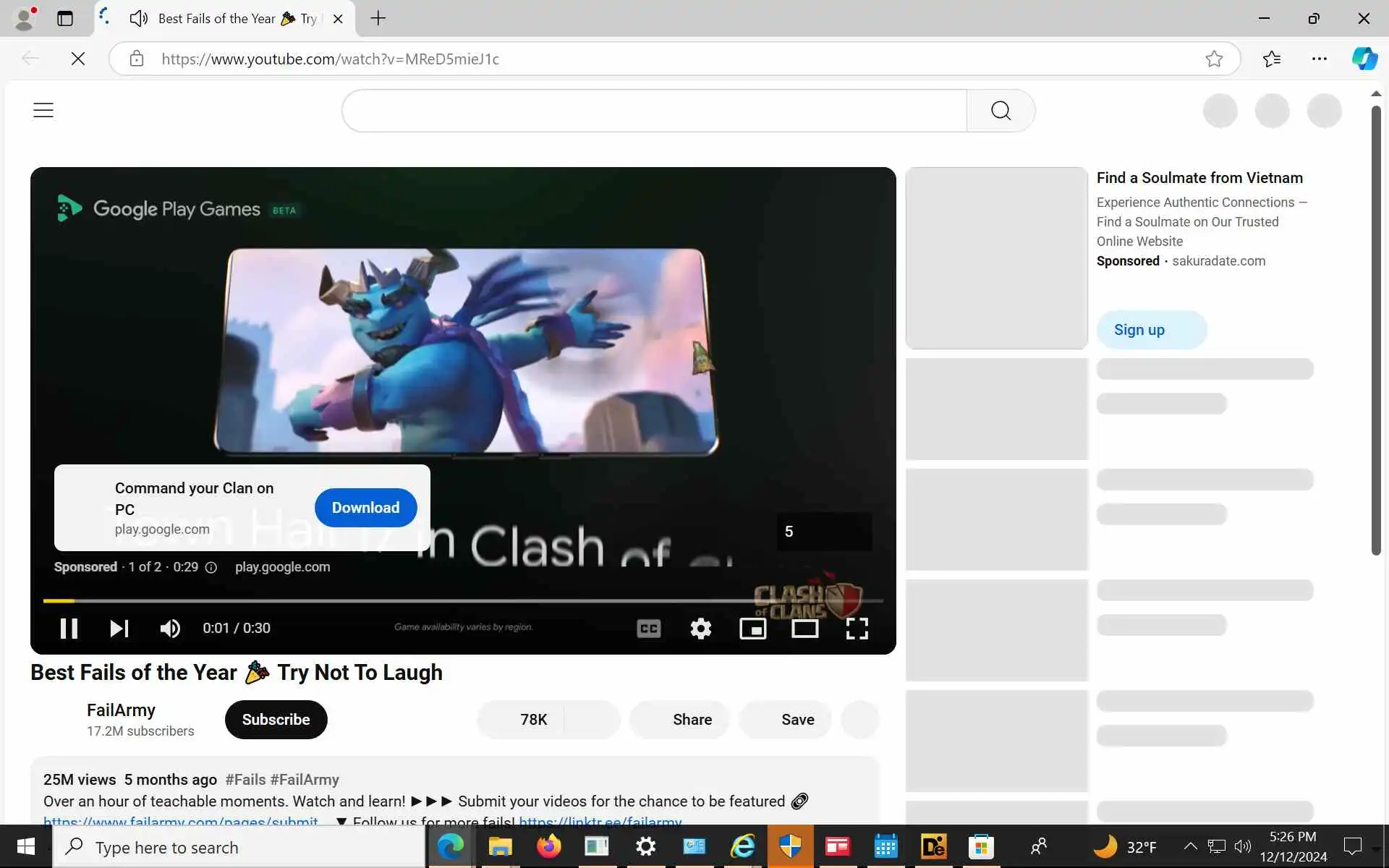The image size is (1389, 868).
Task: Toggle closed captions in the player
Action: (649, 628)
